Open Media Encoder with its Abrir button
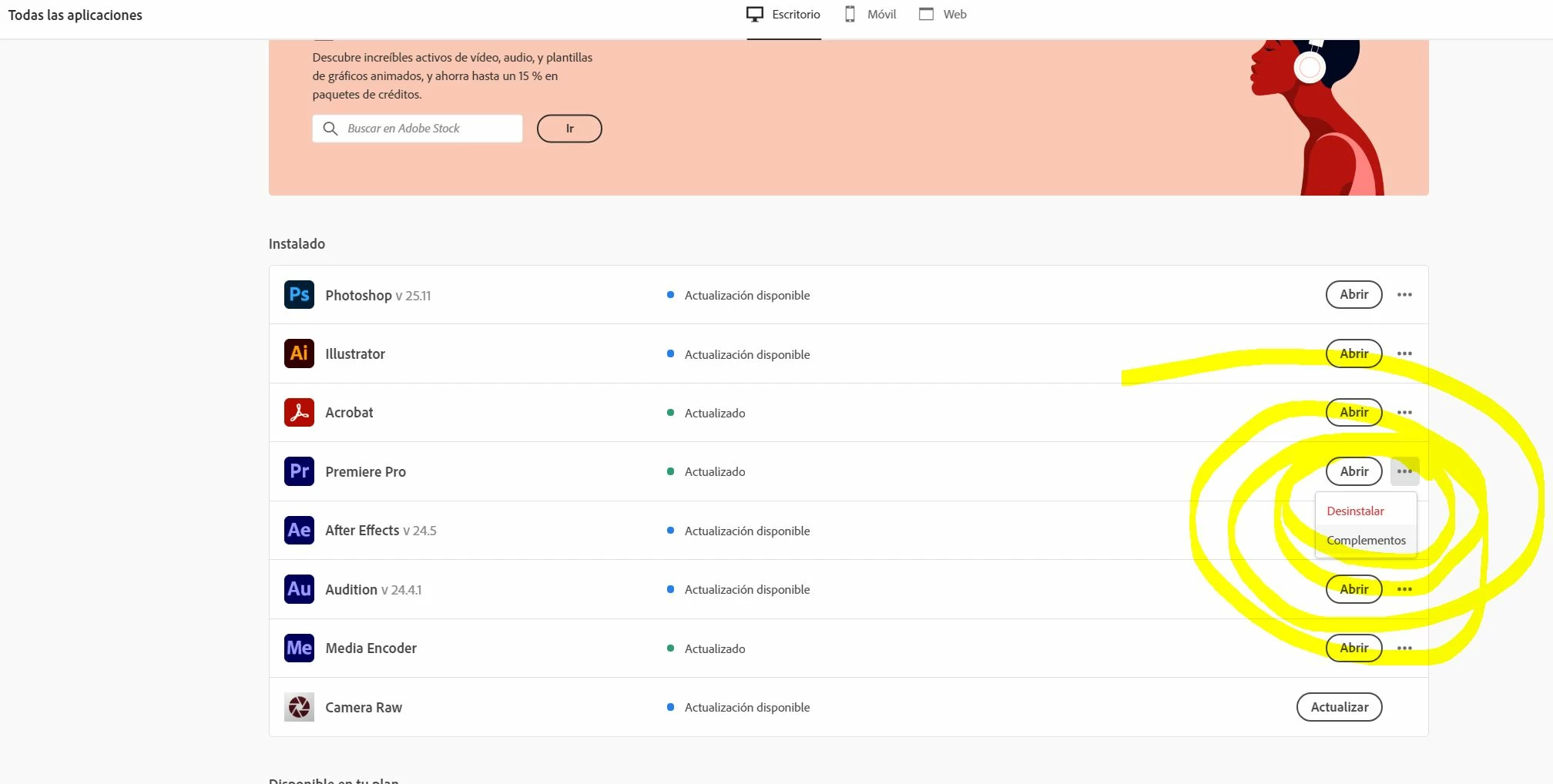The height and width of the screenshot is (784, 1553). 1353,648
